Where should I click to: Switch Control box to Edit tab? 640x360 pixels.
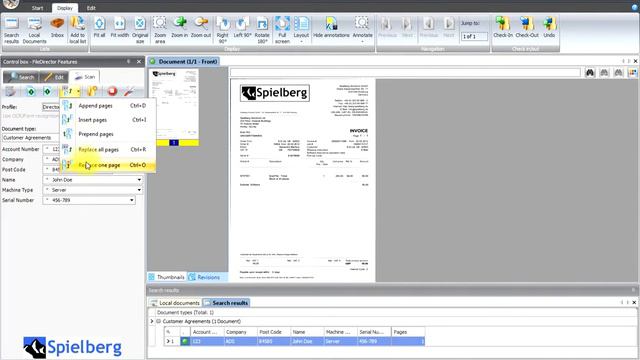[54, 77]
